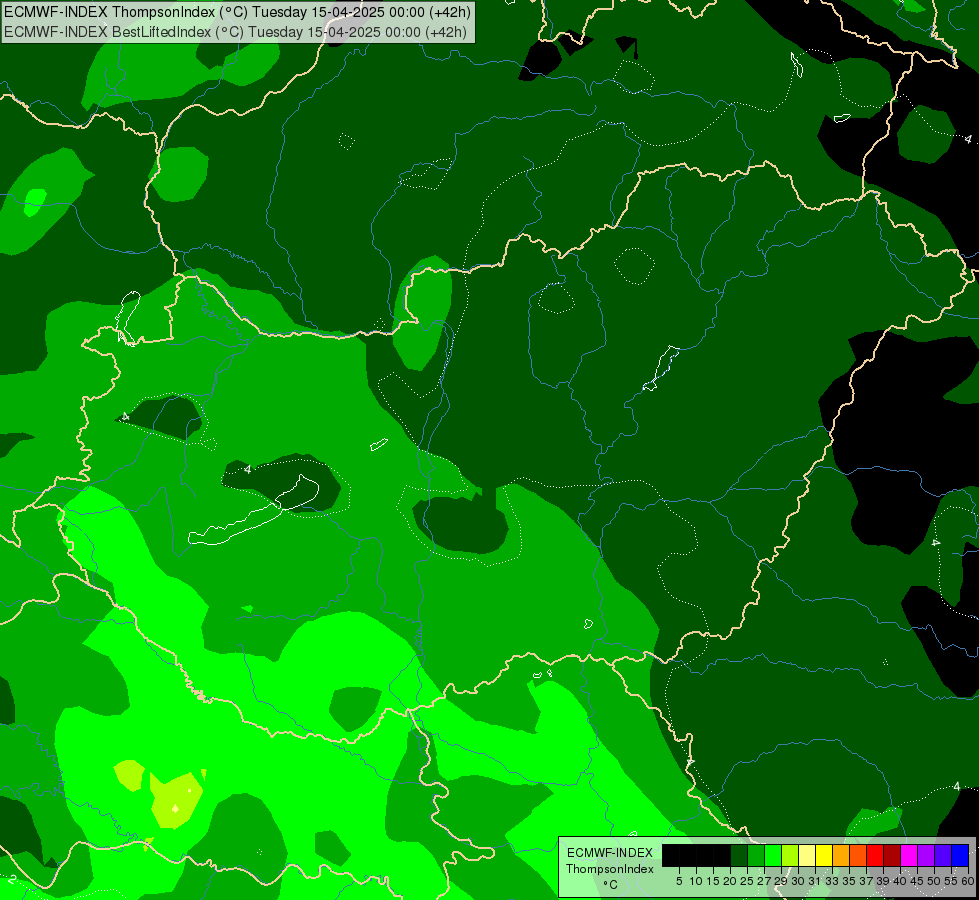Select the magenta 40-45 legend swatch

click(909, 855)
